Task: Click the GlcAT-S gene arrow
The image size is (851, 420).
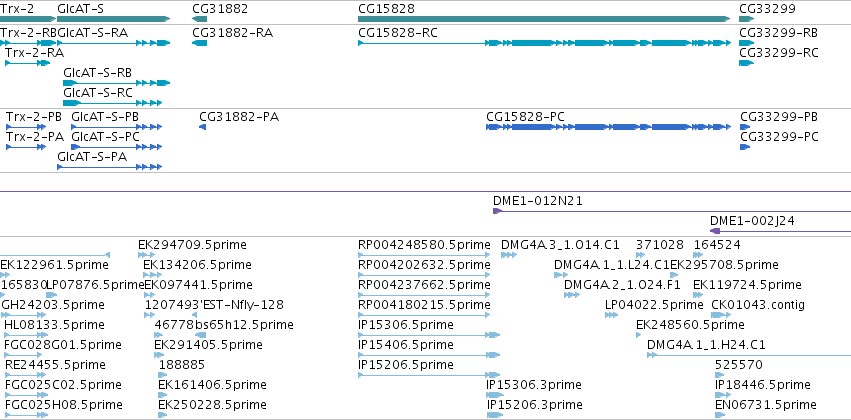Action: tap(113, 19)
